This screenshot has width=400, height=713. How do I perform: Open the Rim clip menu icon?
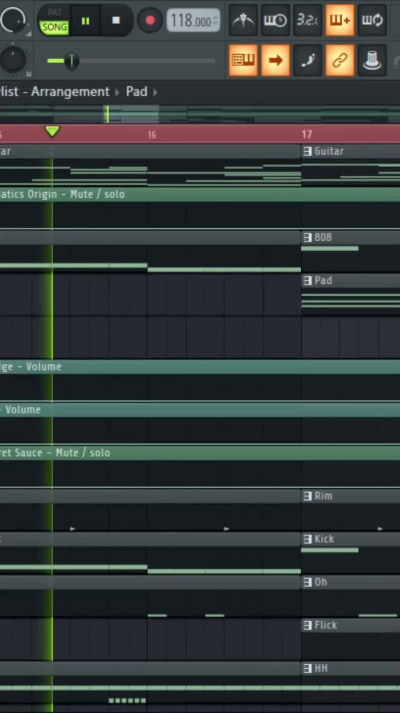tap(308, 496)
